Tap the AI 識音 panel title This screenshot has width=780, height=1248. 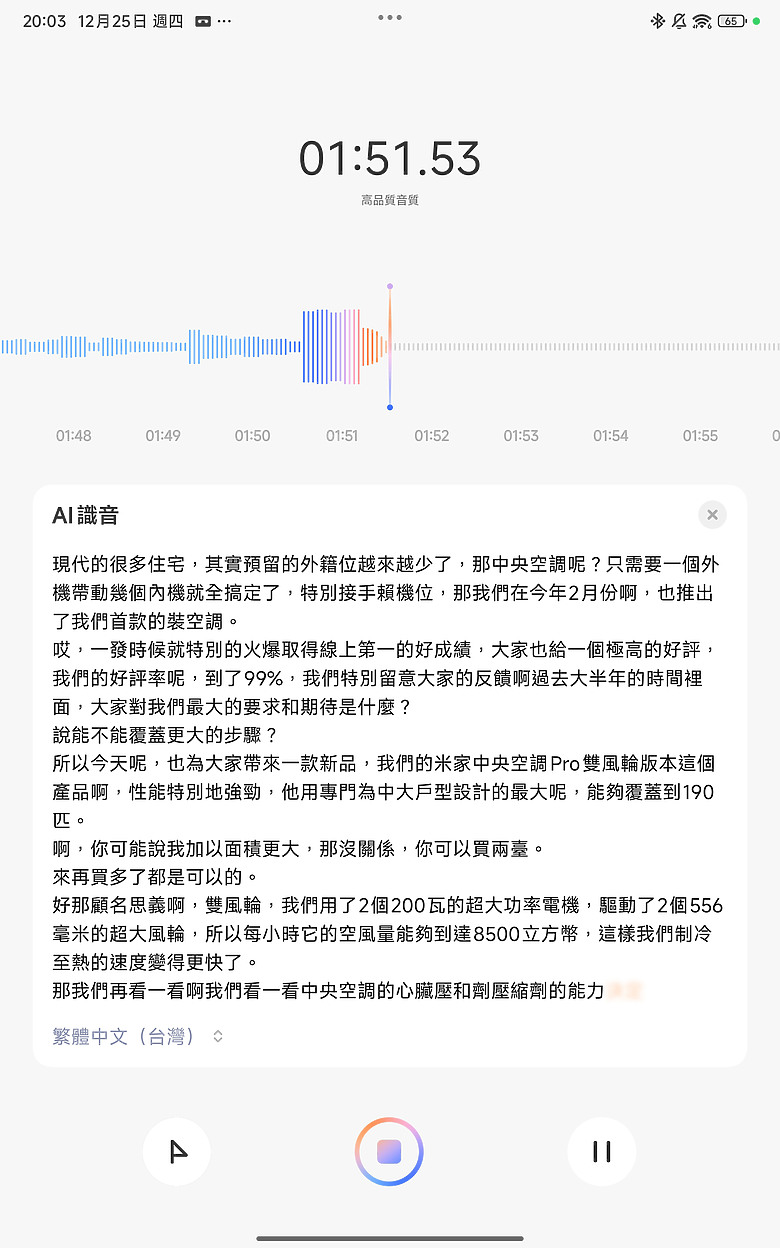85,515
